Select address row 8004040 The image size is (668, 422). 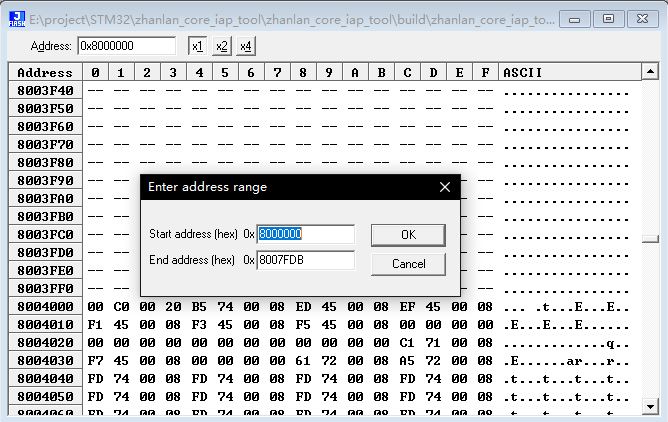pos(45,379)
